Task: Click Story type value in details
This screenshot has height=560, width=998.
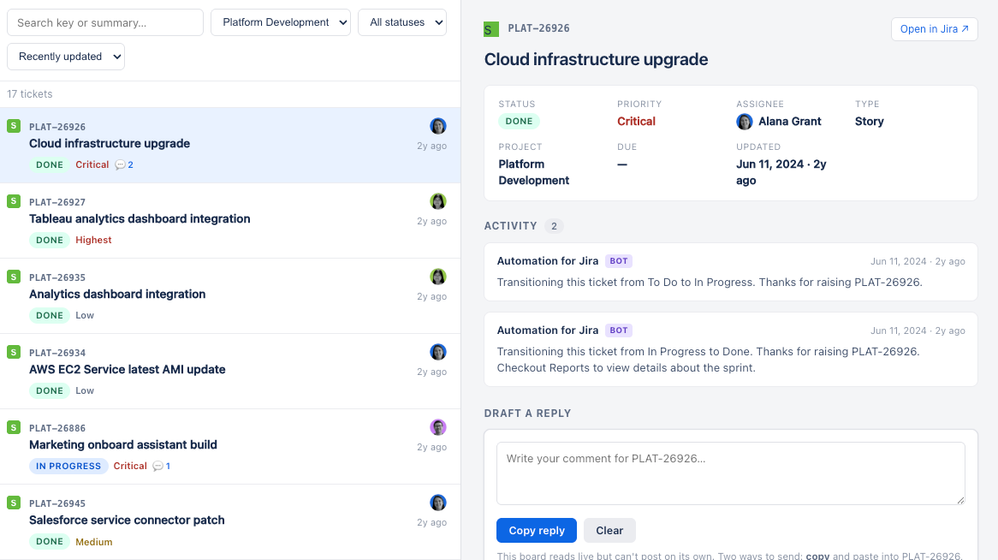Action: click(x=869, y=122)
